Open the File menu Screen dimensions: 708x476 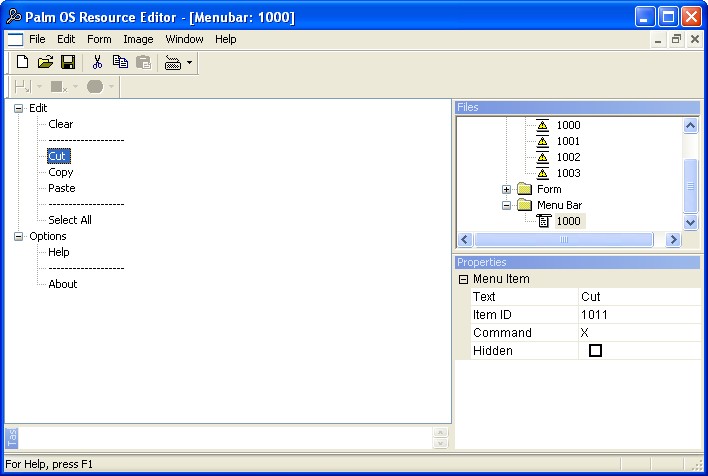pos(37,39)
